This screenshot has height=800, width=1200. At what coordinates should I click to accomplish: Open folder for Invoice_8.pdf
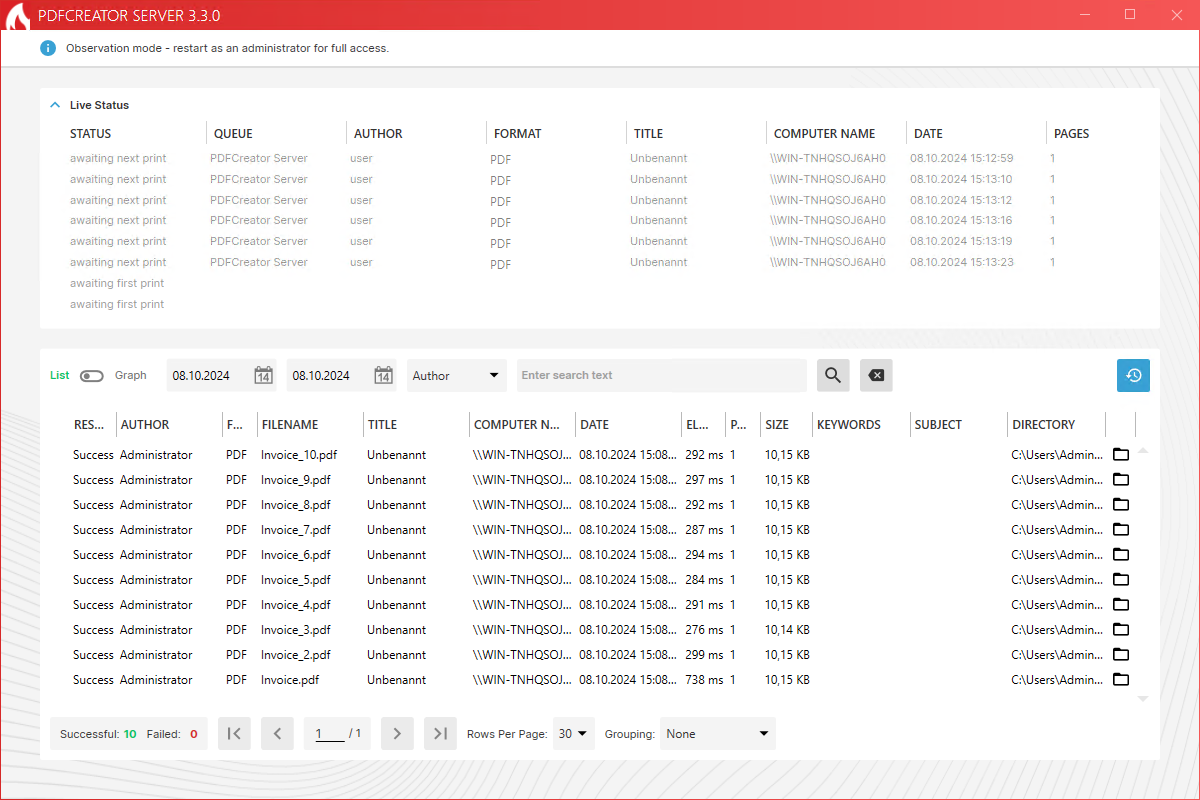point(1121,505)
